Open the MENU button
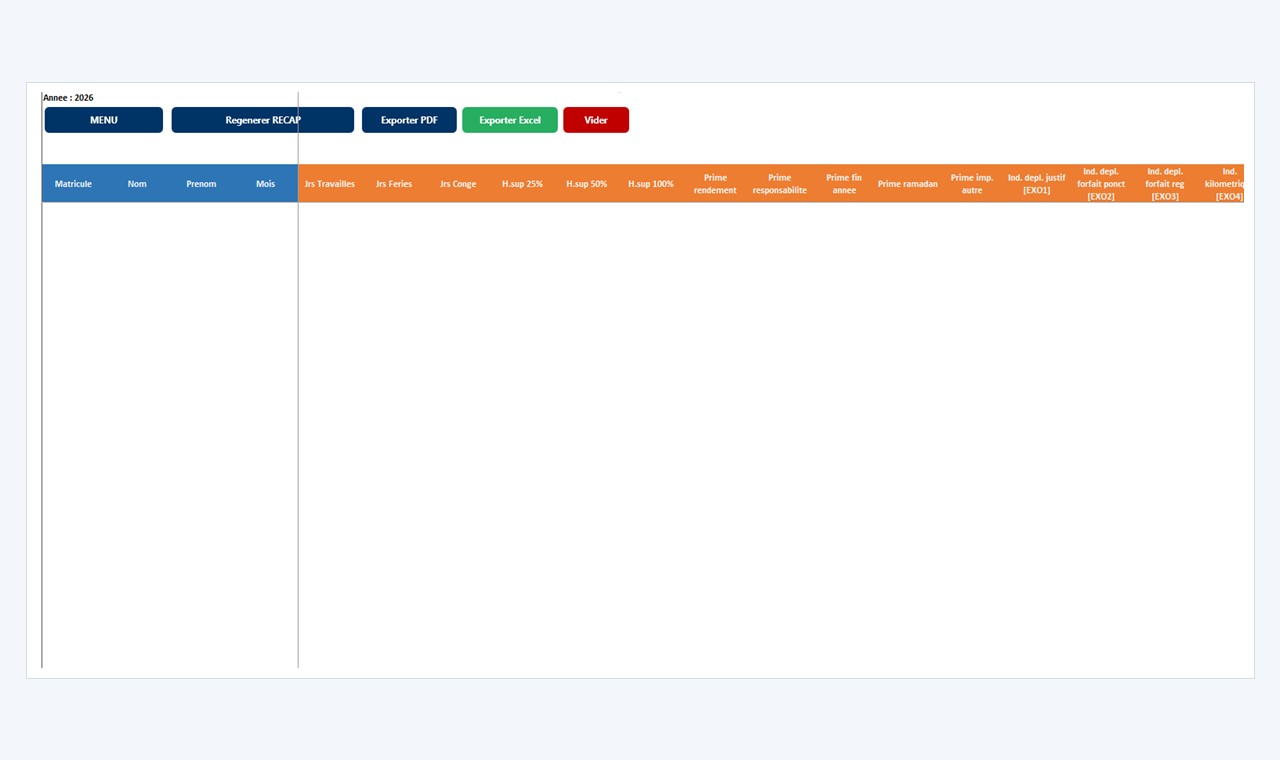Image resolution: width=1280 pixels, height=760 pixels. click(104, 120)
